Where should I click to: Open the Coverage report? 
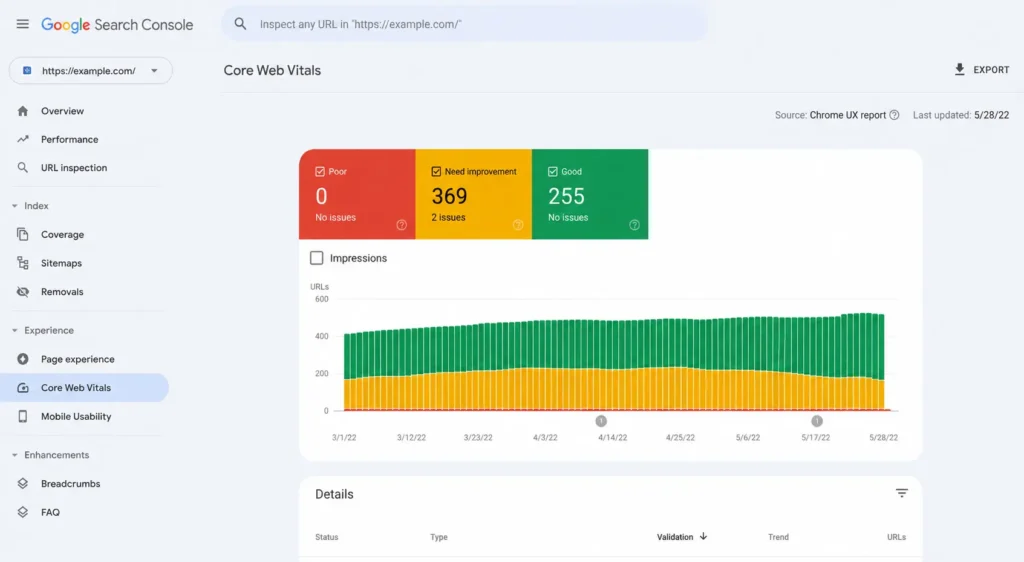pos(85,234)
